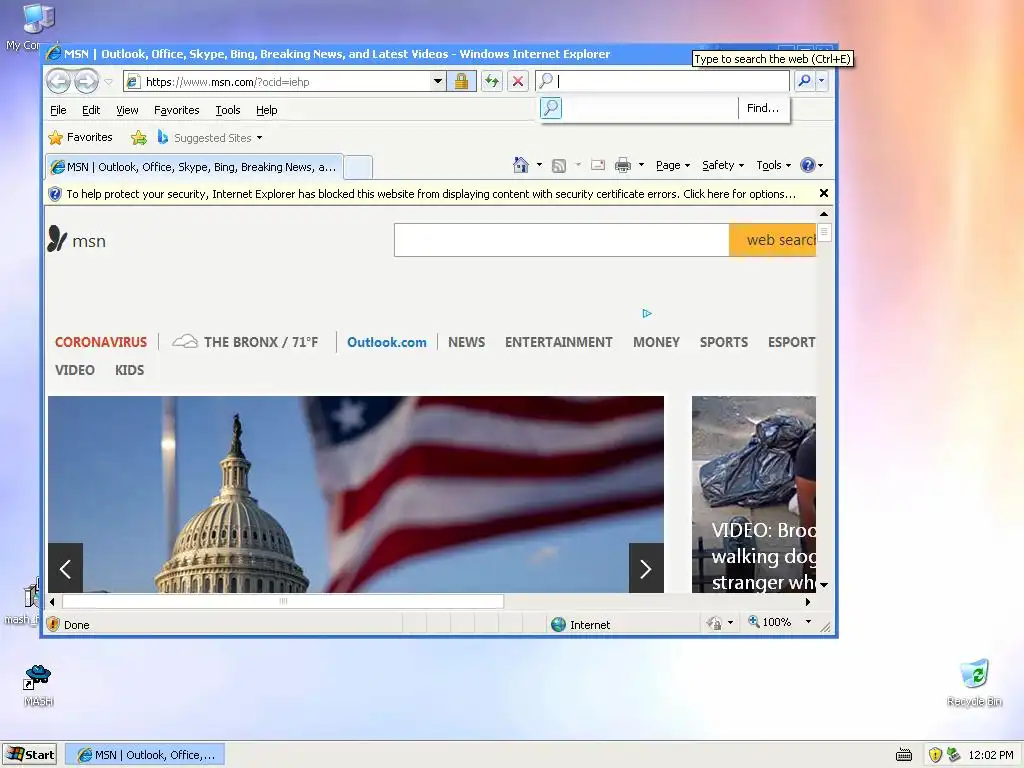Open the KIDS section link
Image resolution: width=1024 pixels, height=768 pixels.
click(129, 370)
